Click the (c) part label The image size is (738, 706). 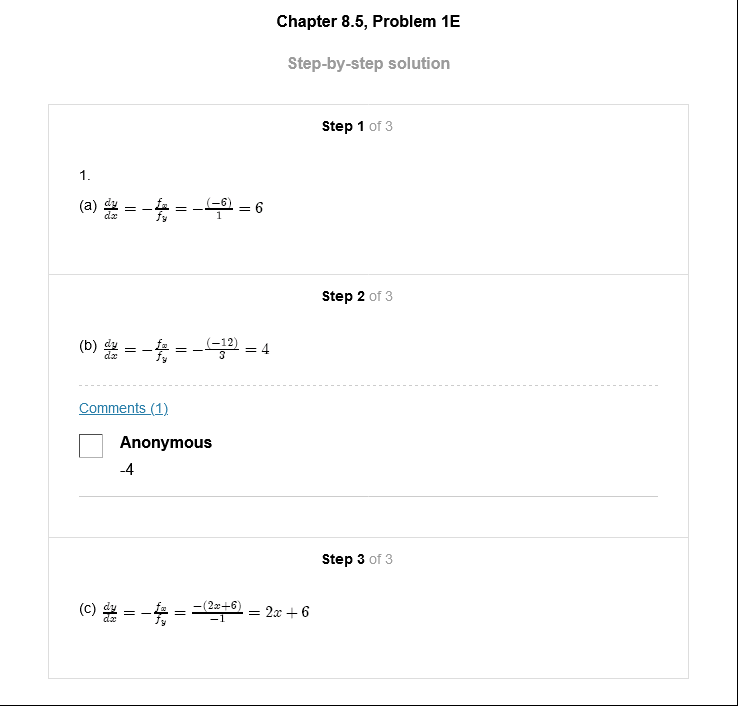(88, 608)
